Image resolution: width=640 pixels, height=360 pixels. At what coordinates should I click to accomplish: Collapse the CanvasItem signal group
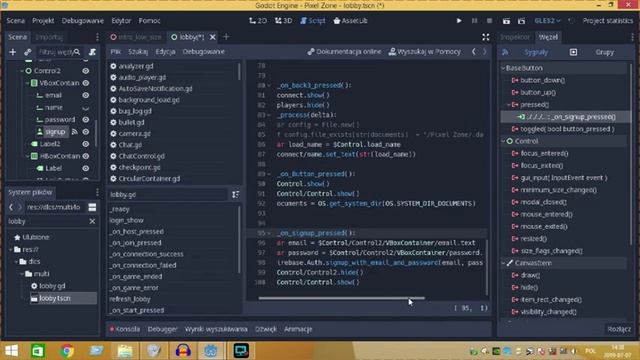(503, 263)
